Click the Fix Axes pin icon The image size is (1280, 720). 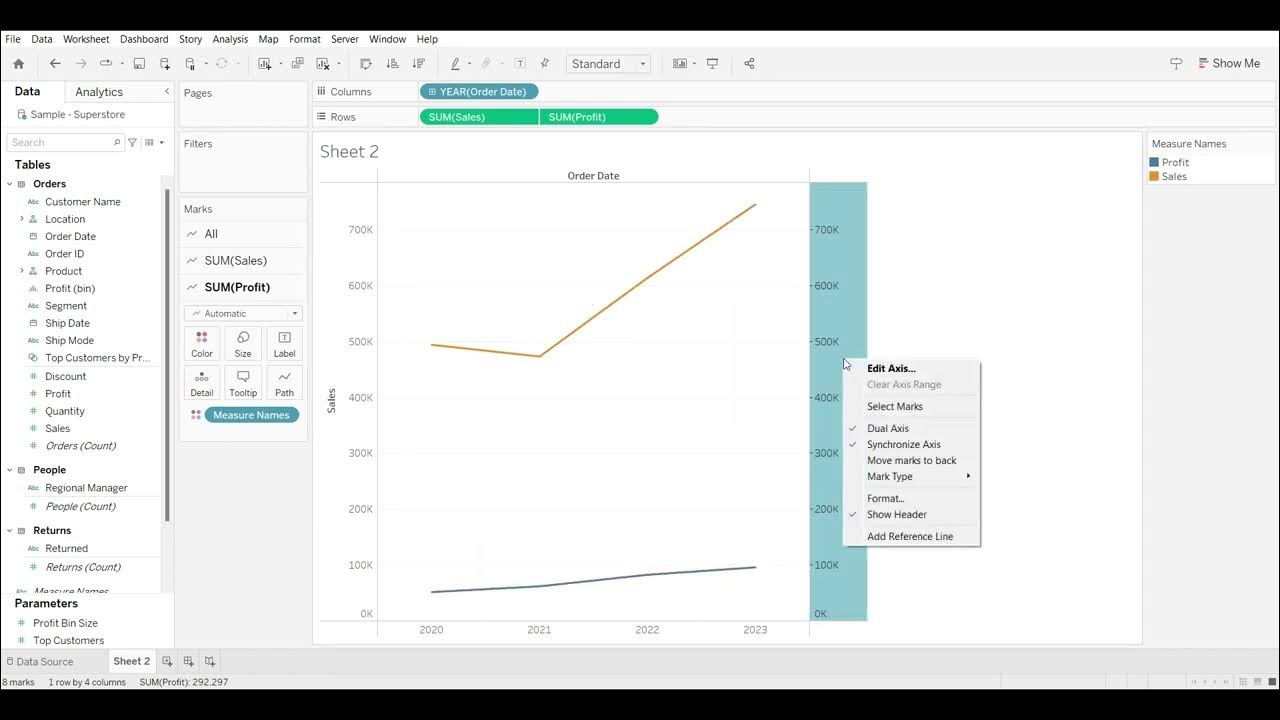tap(545, 64)
